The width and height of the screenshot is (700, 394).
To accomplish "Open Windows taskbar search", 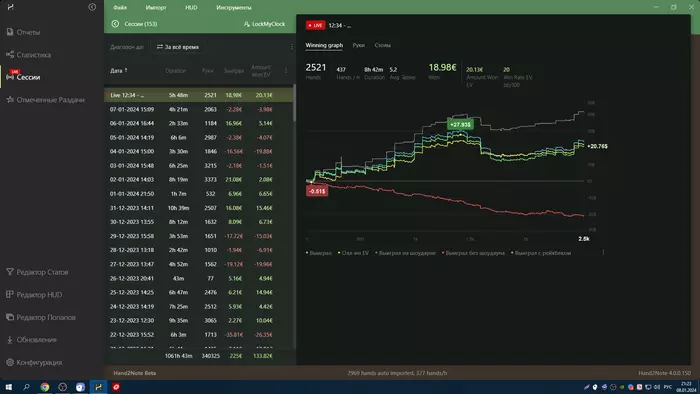I will pos(26,387).
